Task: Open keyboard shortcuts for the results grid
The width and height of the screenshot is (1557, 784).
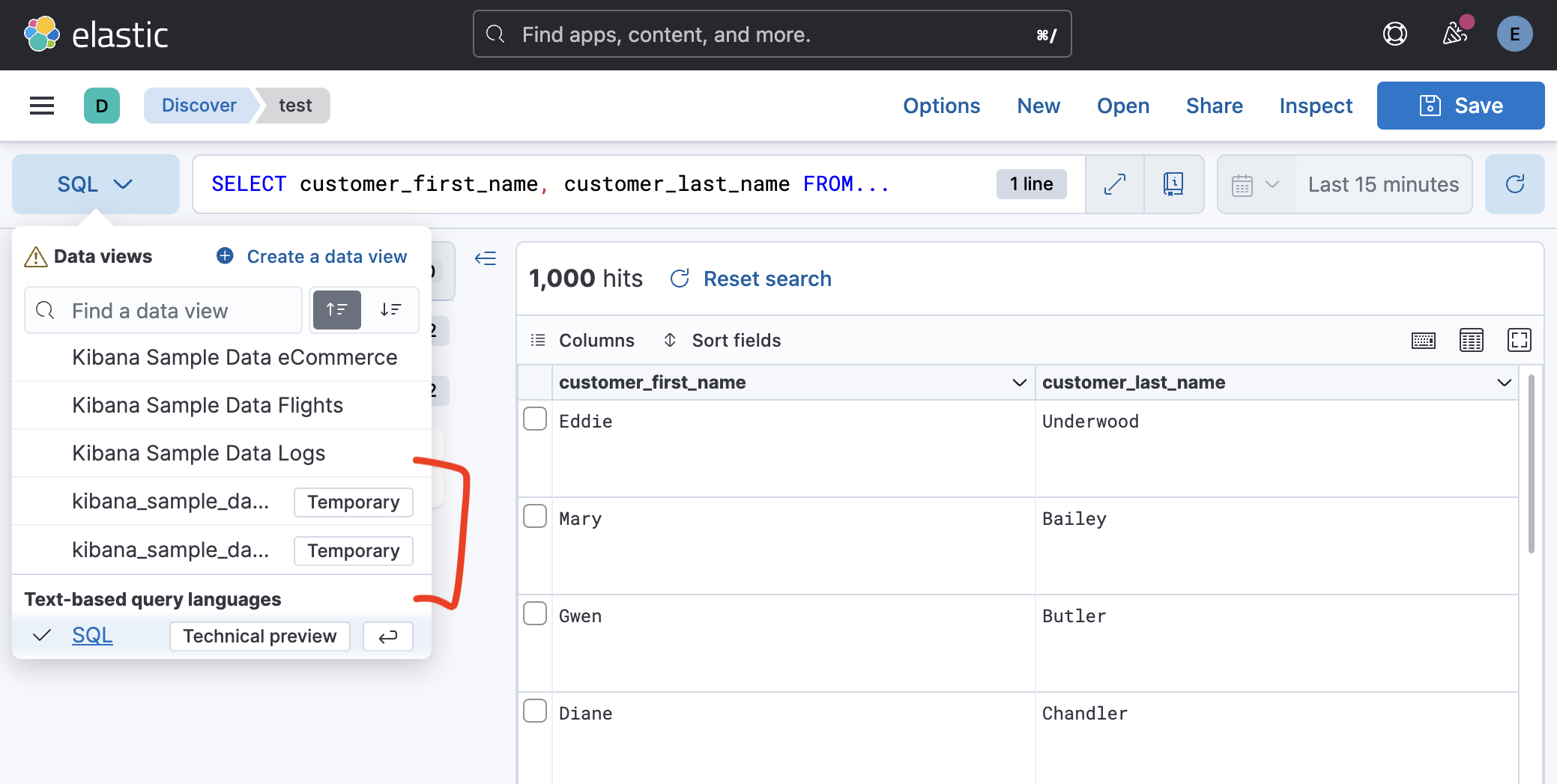Action: (1422, 340)
